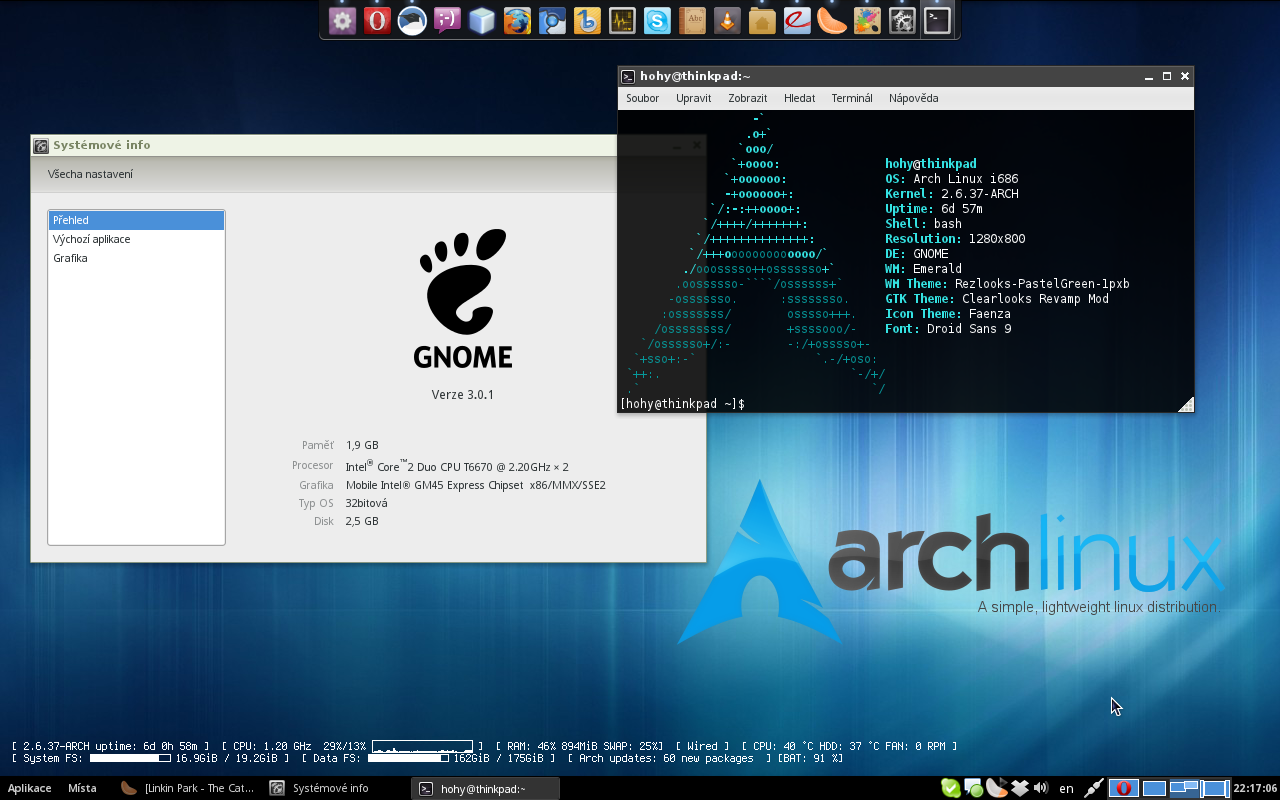Click the Všechna nastavení button
The height and width of the screenshot is (800, 1280).
(91, 174)
